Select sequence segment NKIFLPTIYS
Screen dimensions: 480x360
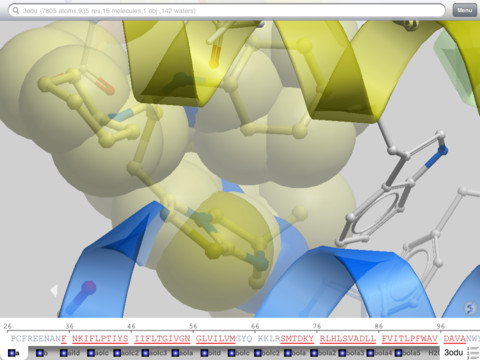100,339
